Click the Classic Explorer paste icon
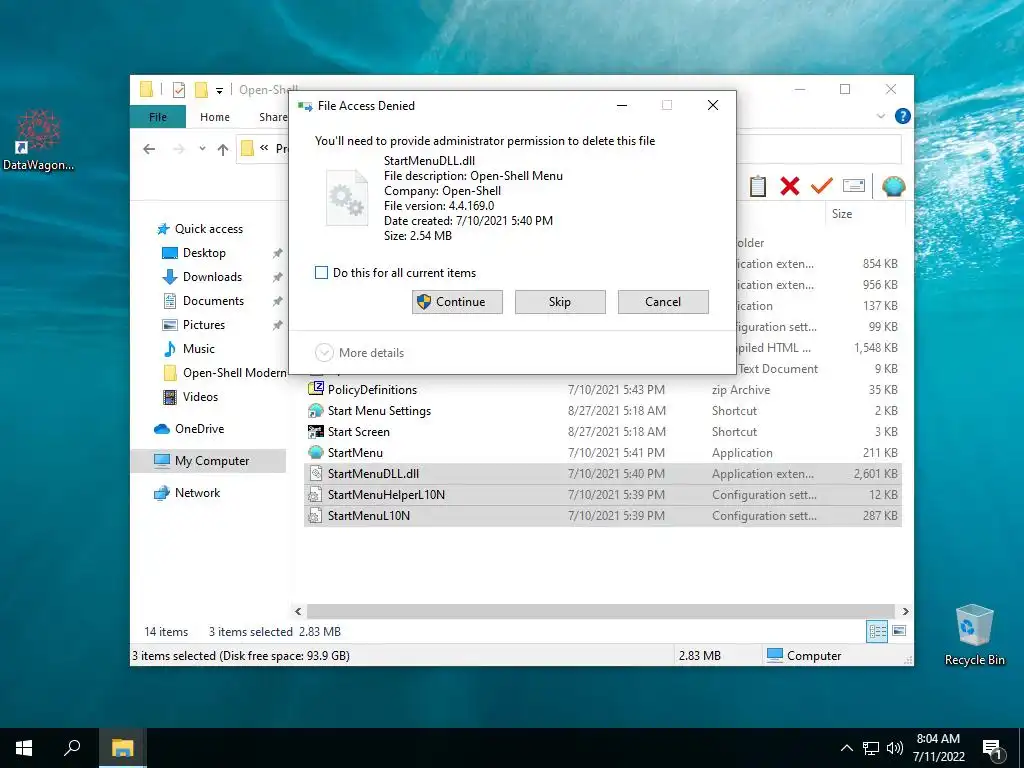The width and height of the screenshot is (1024, 768). pyautogui.click(x=758, y=186)
